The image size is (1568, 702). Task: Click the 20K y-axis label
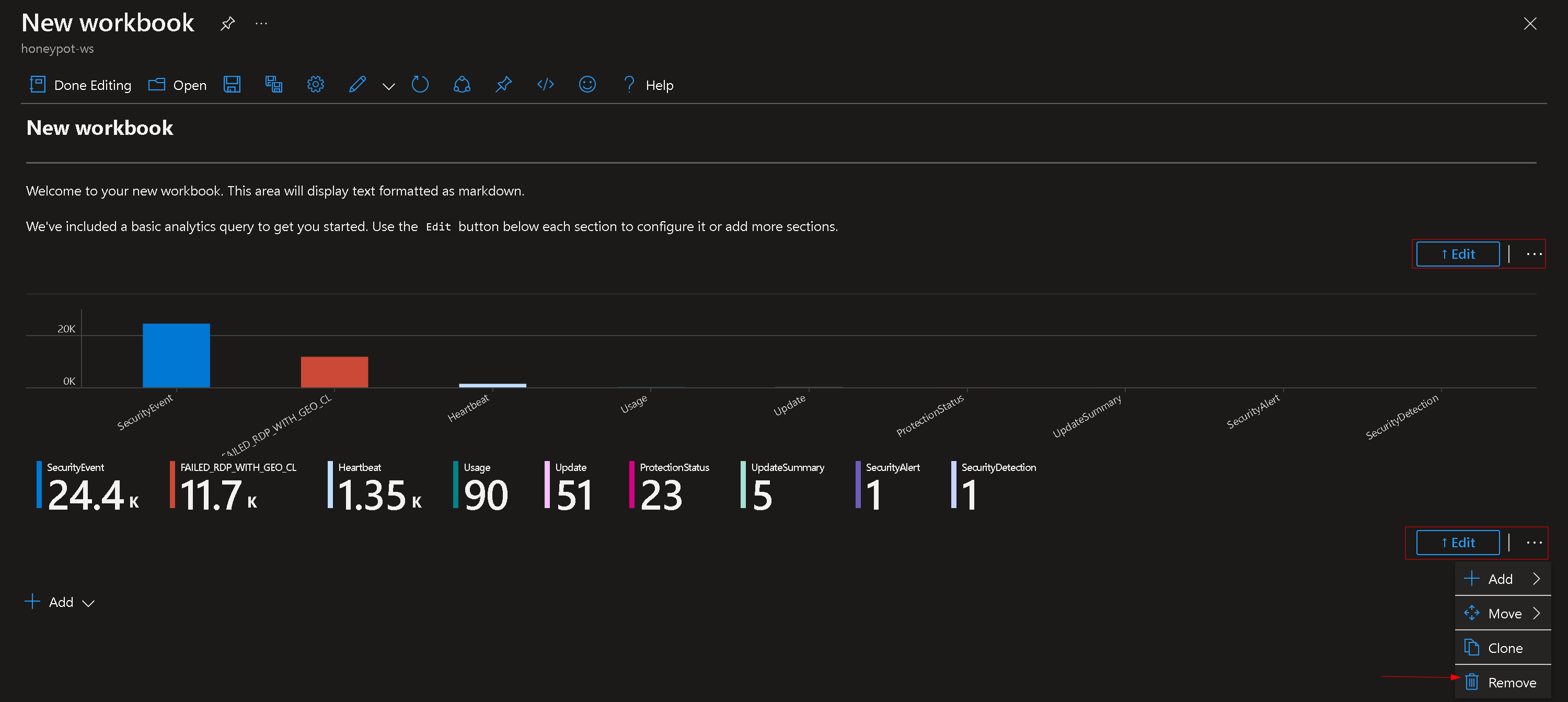66,329
